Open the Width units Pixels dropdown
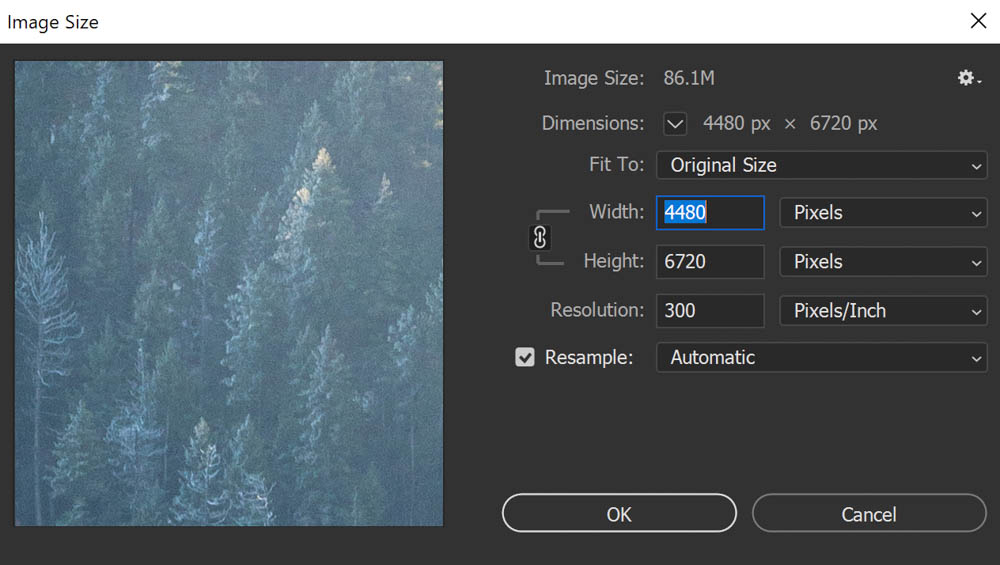Screen dimensions: 1000x565 point(883,213)
